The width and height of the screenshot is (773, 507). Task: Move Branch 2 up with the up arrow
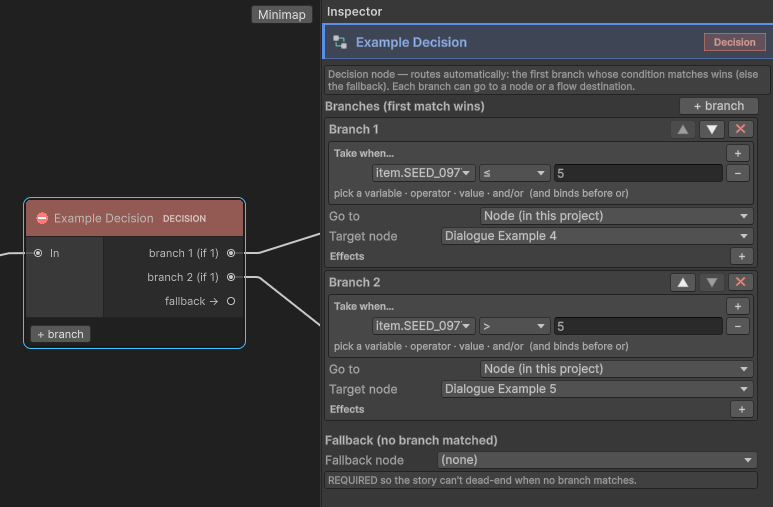click(683, 282)
